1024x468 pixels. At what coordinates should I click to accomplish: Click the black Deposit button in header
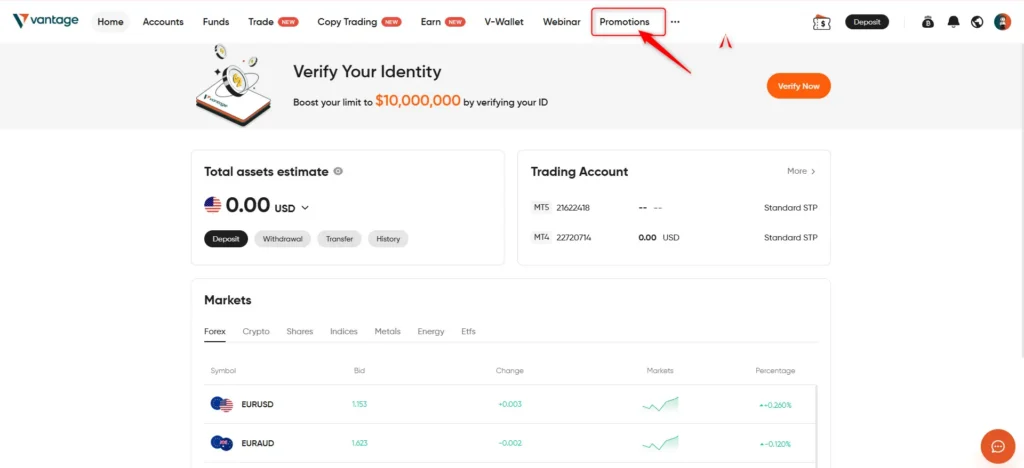click(867, 22)
